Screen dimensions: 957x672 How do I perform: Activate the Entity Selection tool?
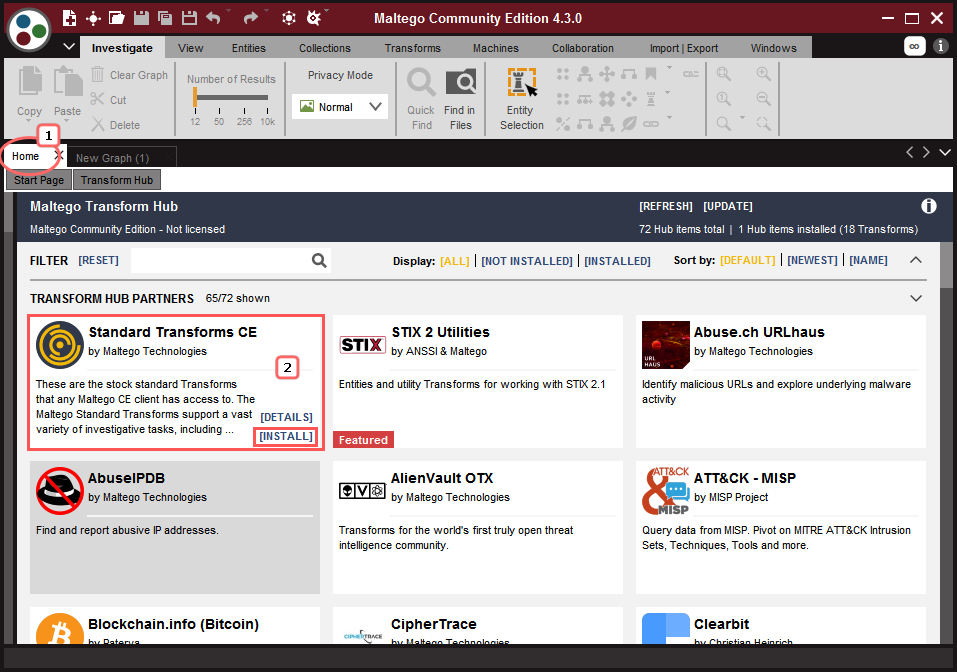(x=522, y=99)
